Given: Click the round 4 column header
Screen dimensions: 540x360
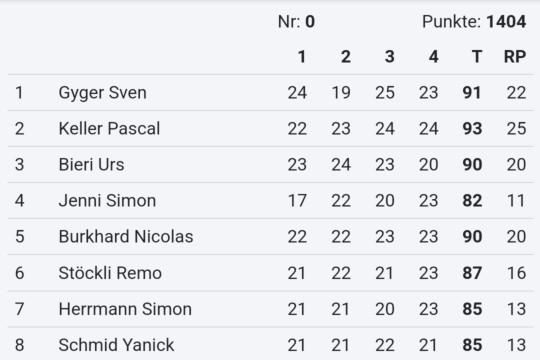Looking at the screenshot, I should click(x=434, y=56).
